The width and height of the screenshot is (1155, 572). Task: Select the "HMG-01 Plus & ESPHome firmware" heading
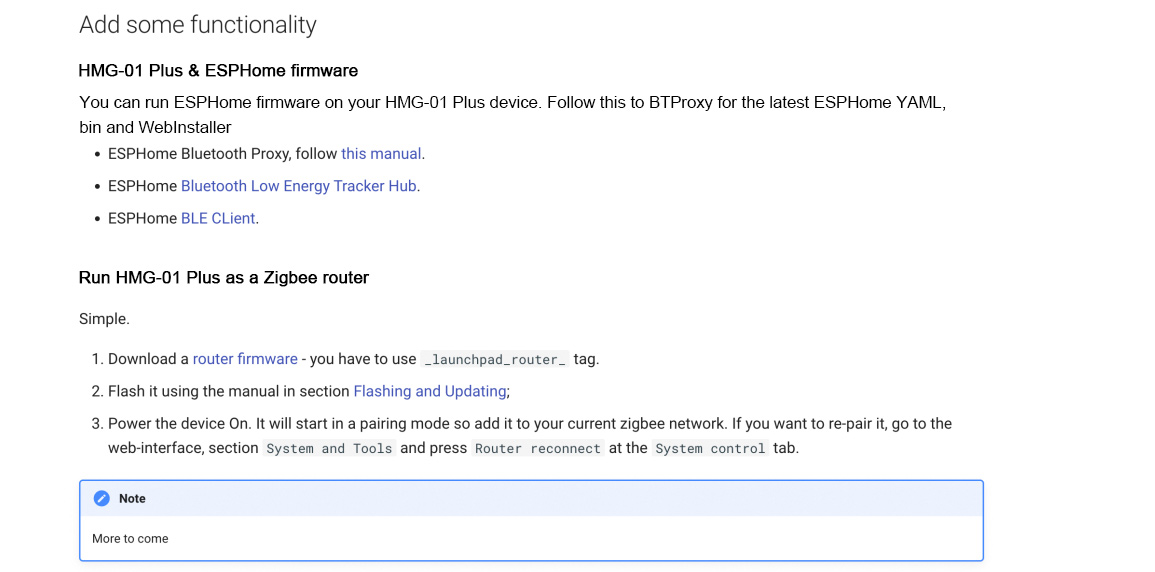point(218,71)
